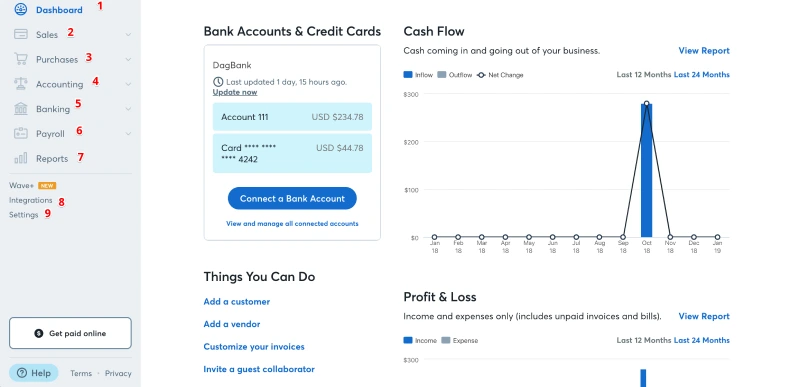Image resolution: width=800 pixels, height=387 pixels.
Task: Click the Oct 18 net change peak point
Action: 646,104
